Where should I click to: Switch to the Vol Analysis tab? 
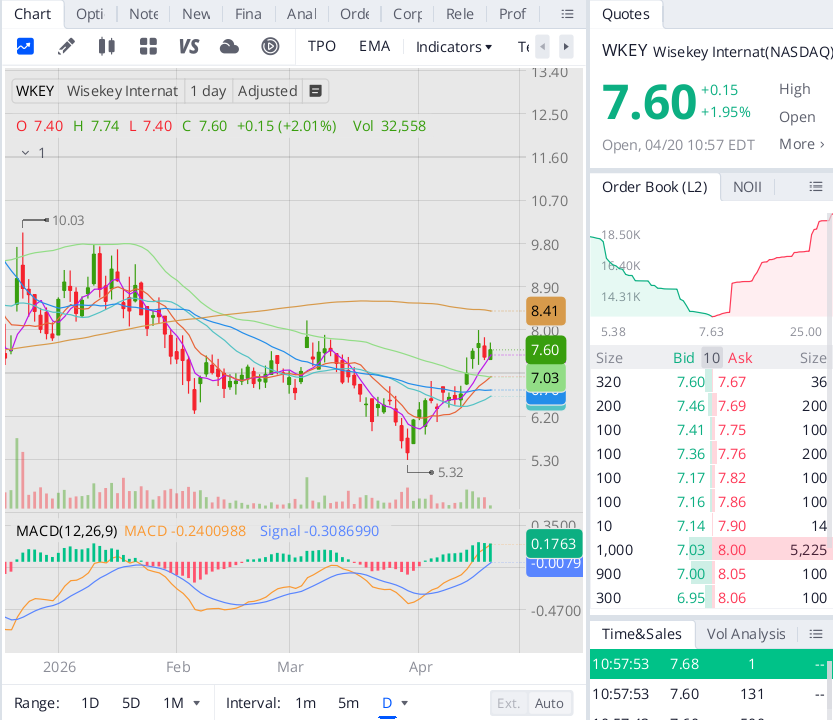click(x=745, y=634)
